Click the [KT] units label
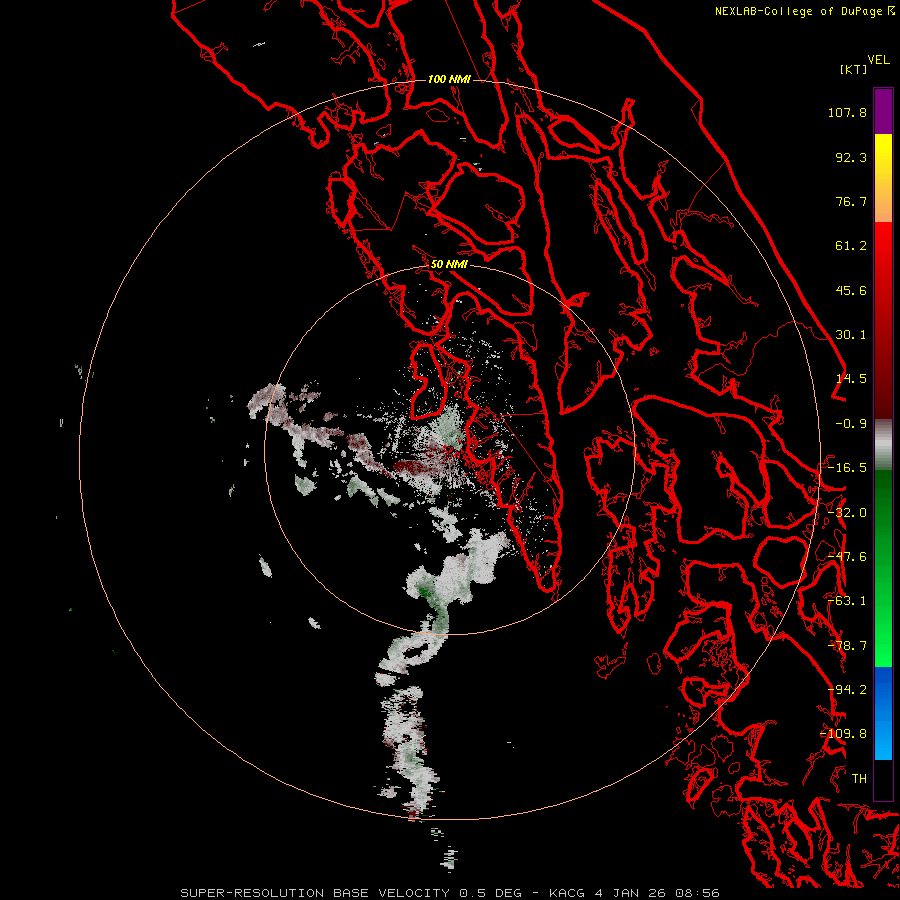 coord(853,69)
